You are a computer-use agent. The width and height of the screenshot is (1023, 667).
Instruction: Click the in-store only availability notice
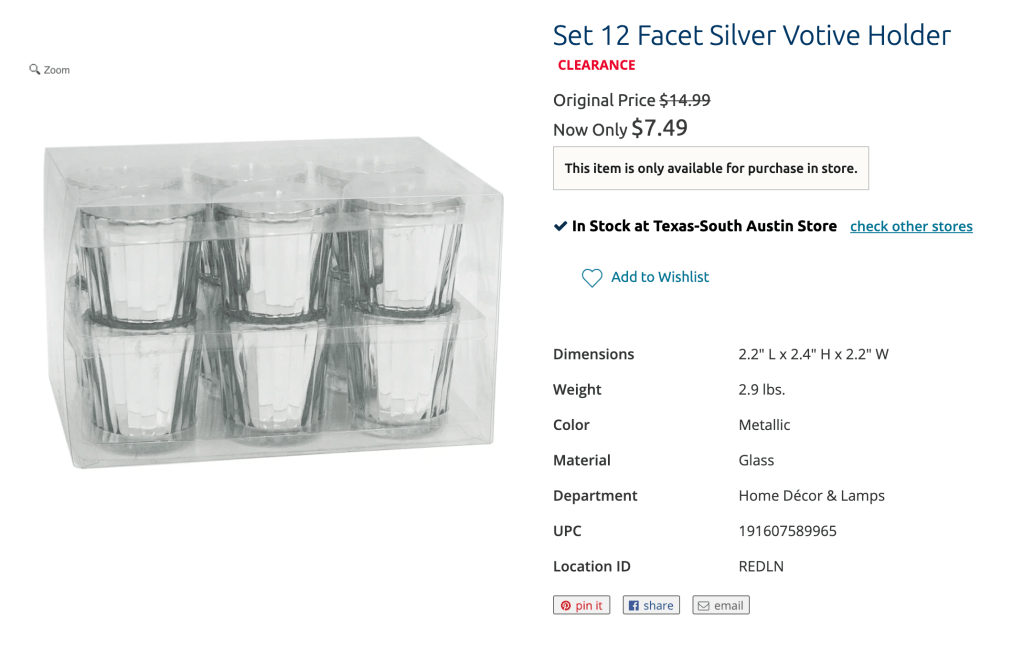click(x=710, y=168)
